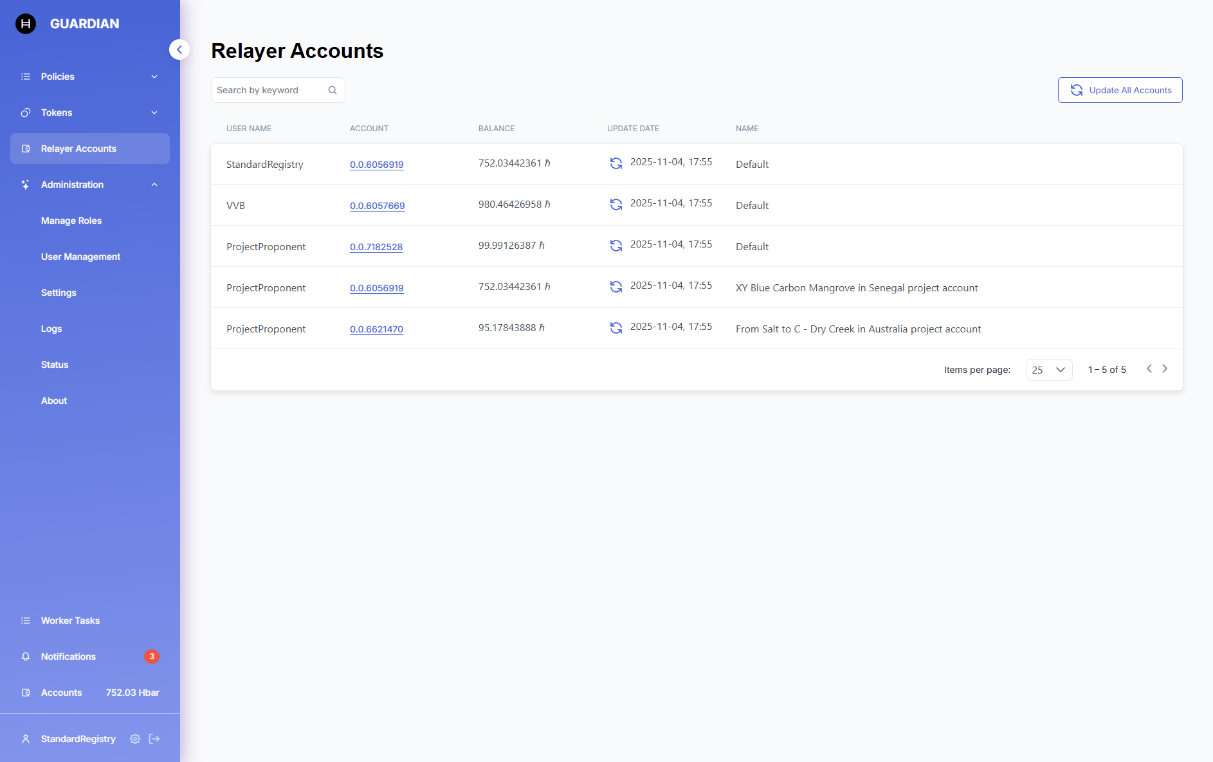Open account link 0.0.6057669
The image size is (1213, 762).
[377, 206]
